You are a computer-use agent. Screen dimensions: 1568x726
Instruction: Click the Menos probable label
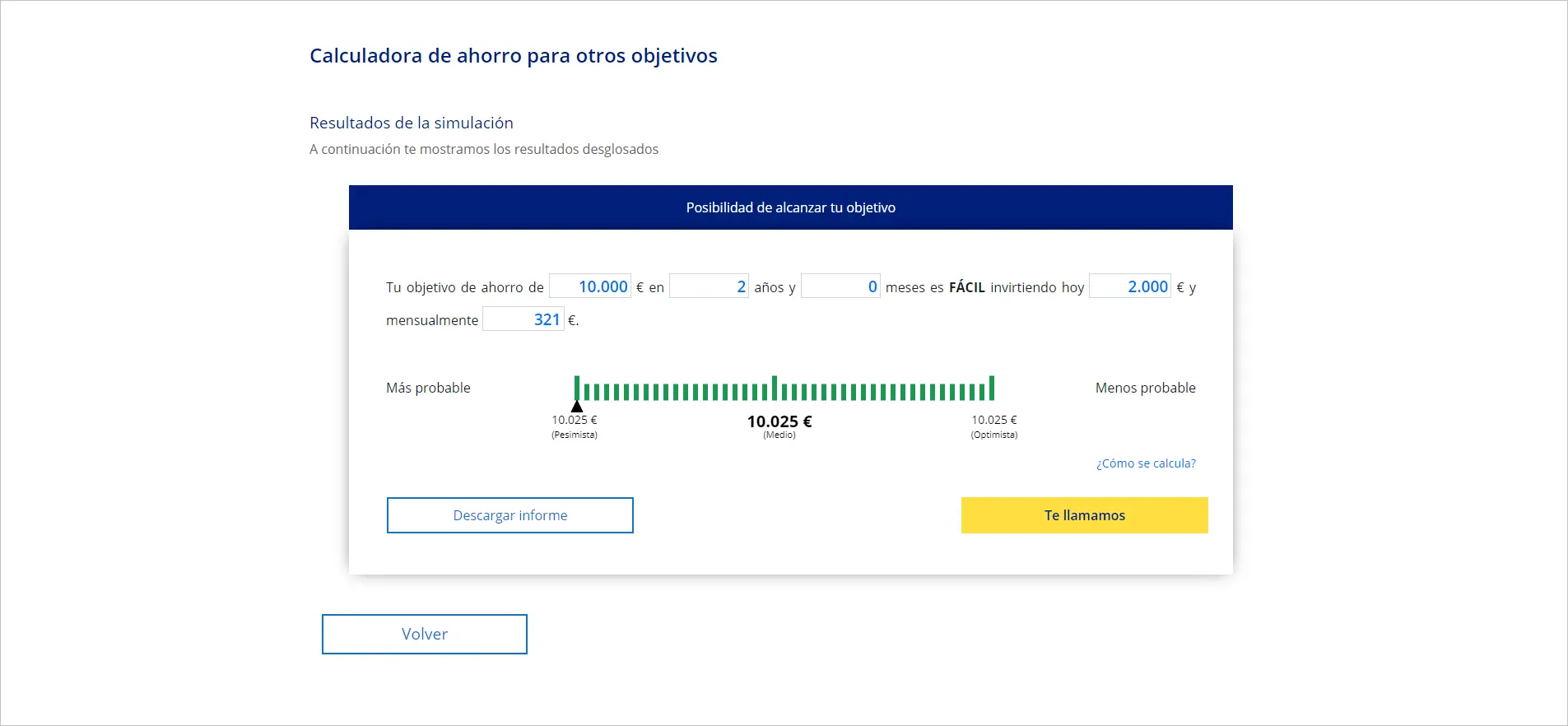click(1145, 388)
